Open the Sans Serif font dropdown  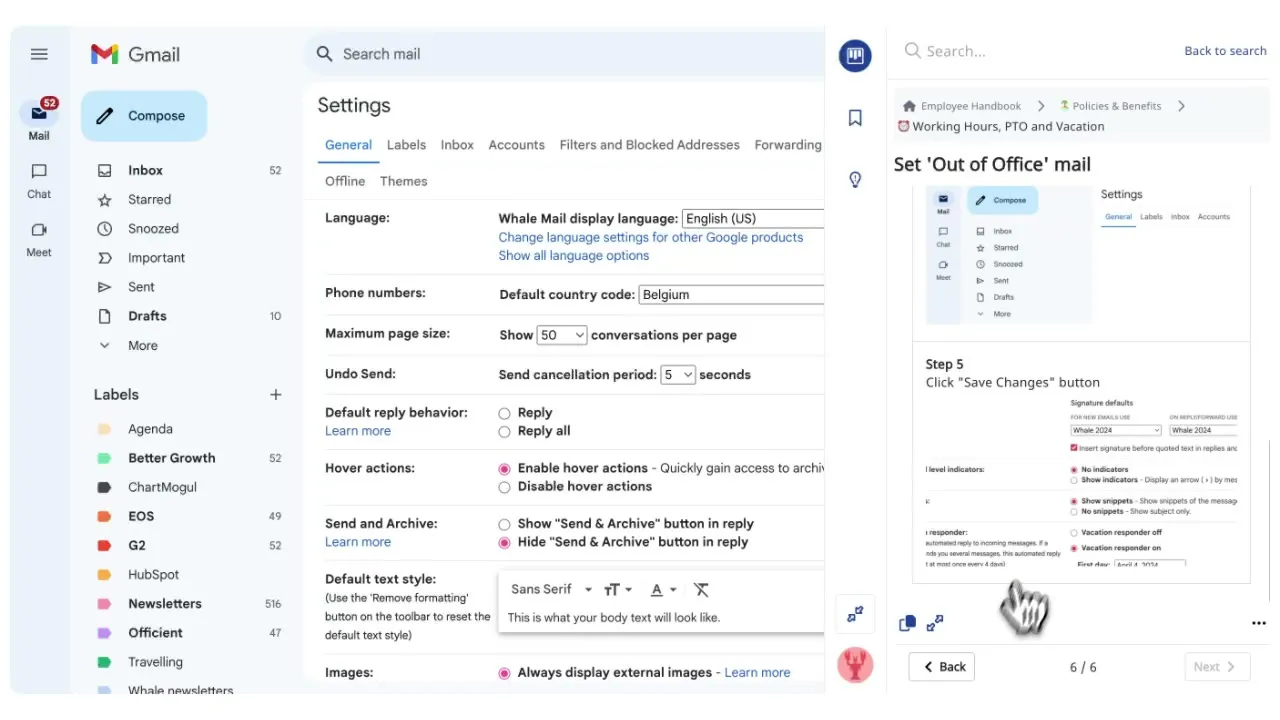coord(551,590)
